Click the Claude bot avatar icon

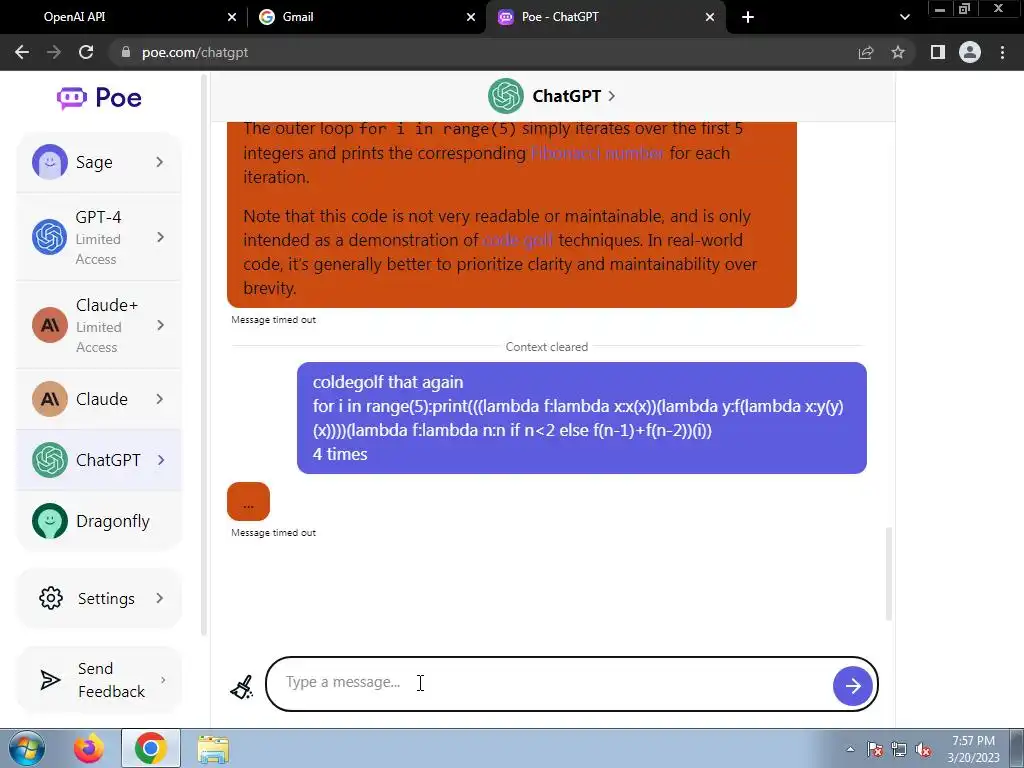click(50, 399)
